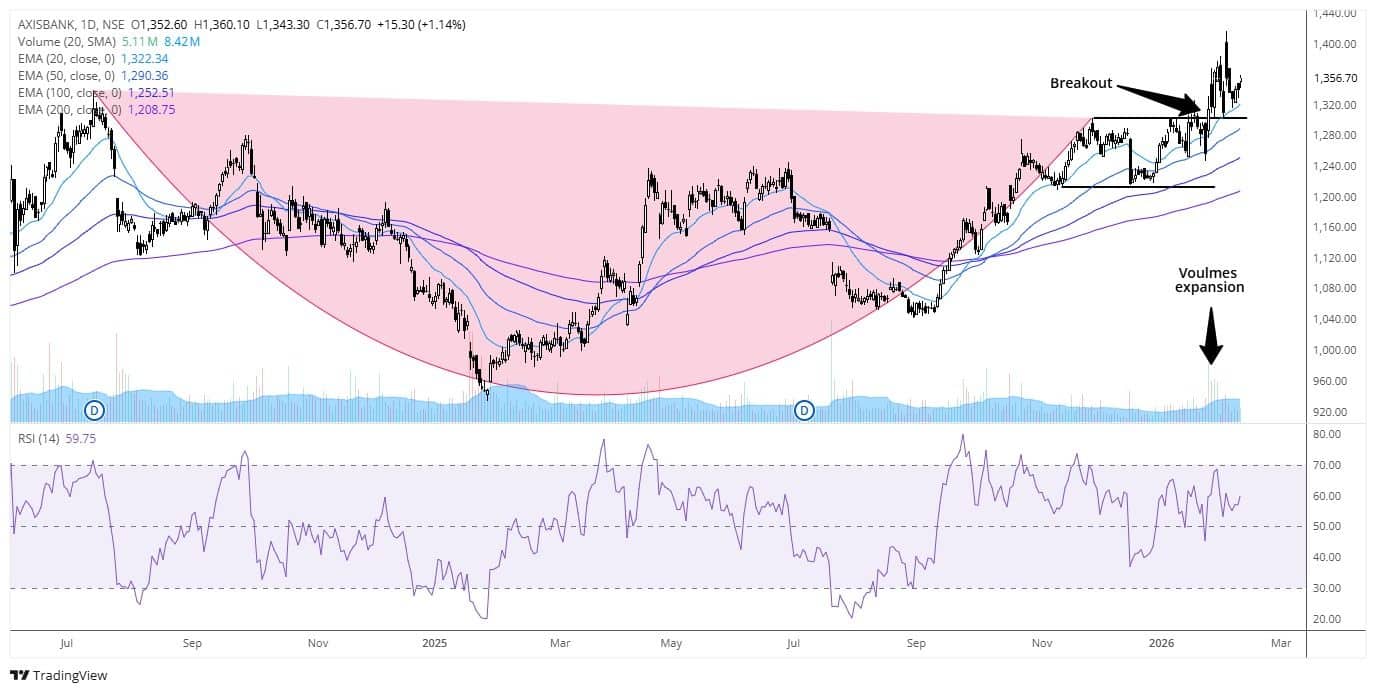The image size is (1376, 693).
Task: Click the volume value 8.42 M
Action: tap(183, 41)
